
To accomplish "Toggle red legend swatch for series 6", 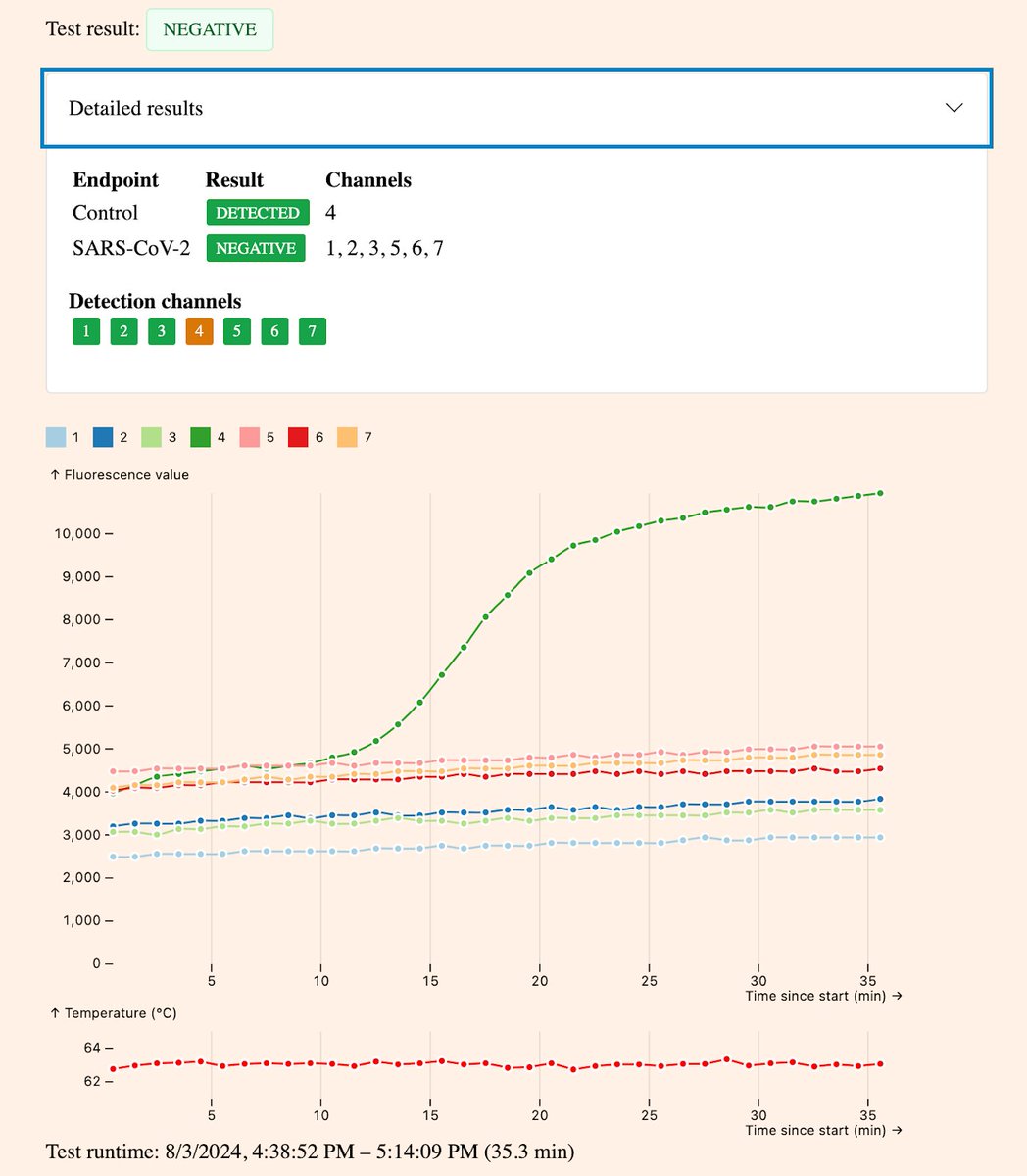I will coord(299,437).
